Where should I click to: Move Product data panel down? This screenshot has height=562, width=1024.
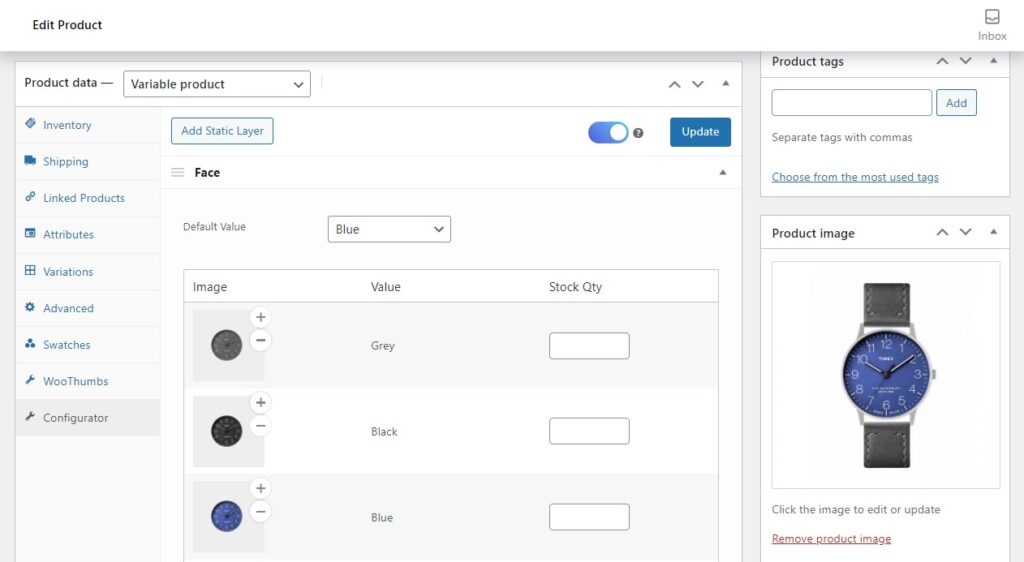(698, 84)
